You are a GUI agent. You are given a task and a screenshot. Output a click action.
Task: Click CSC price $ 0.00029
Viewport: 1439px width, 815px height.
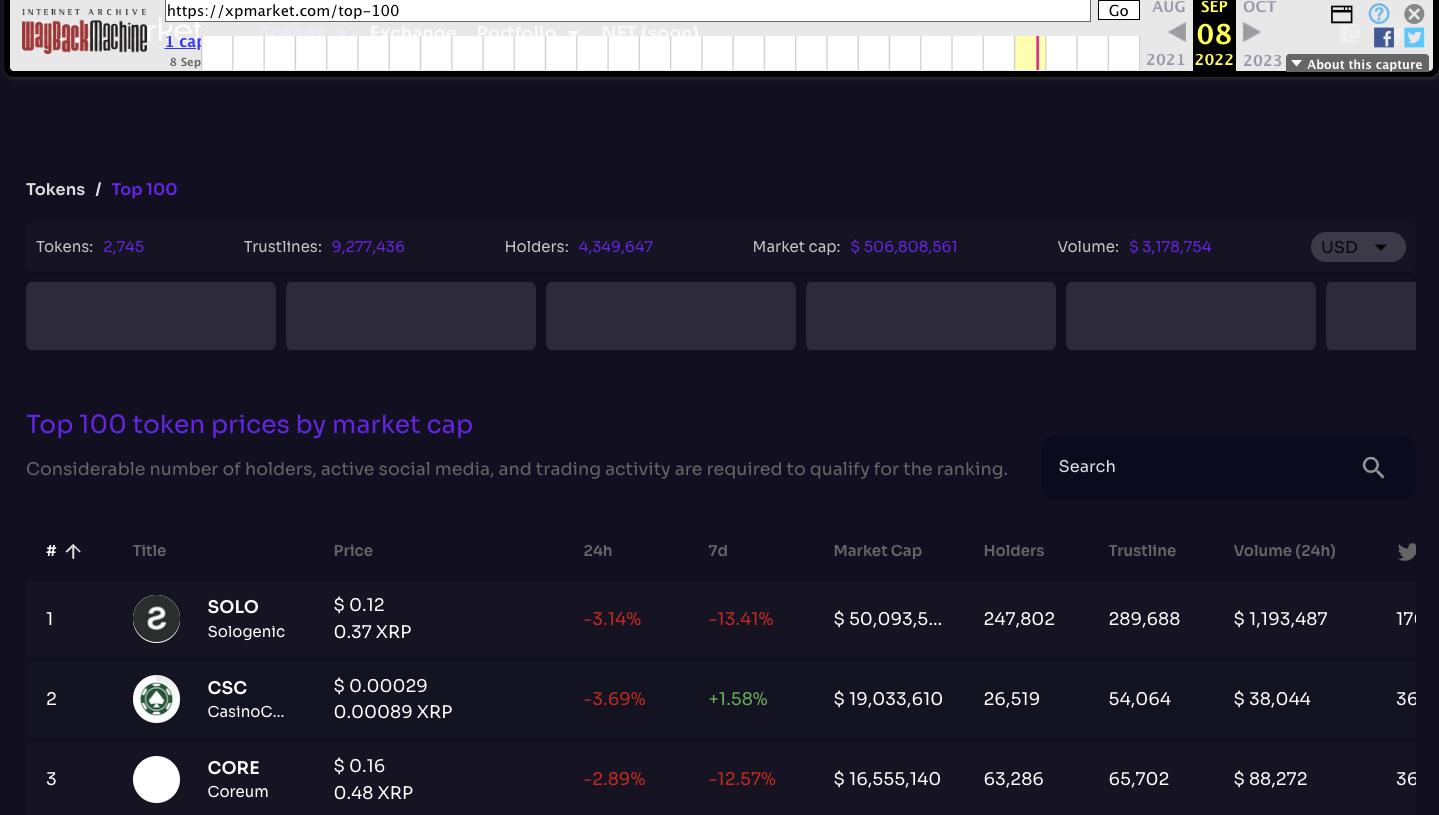point(381,686)
